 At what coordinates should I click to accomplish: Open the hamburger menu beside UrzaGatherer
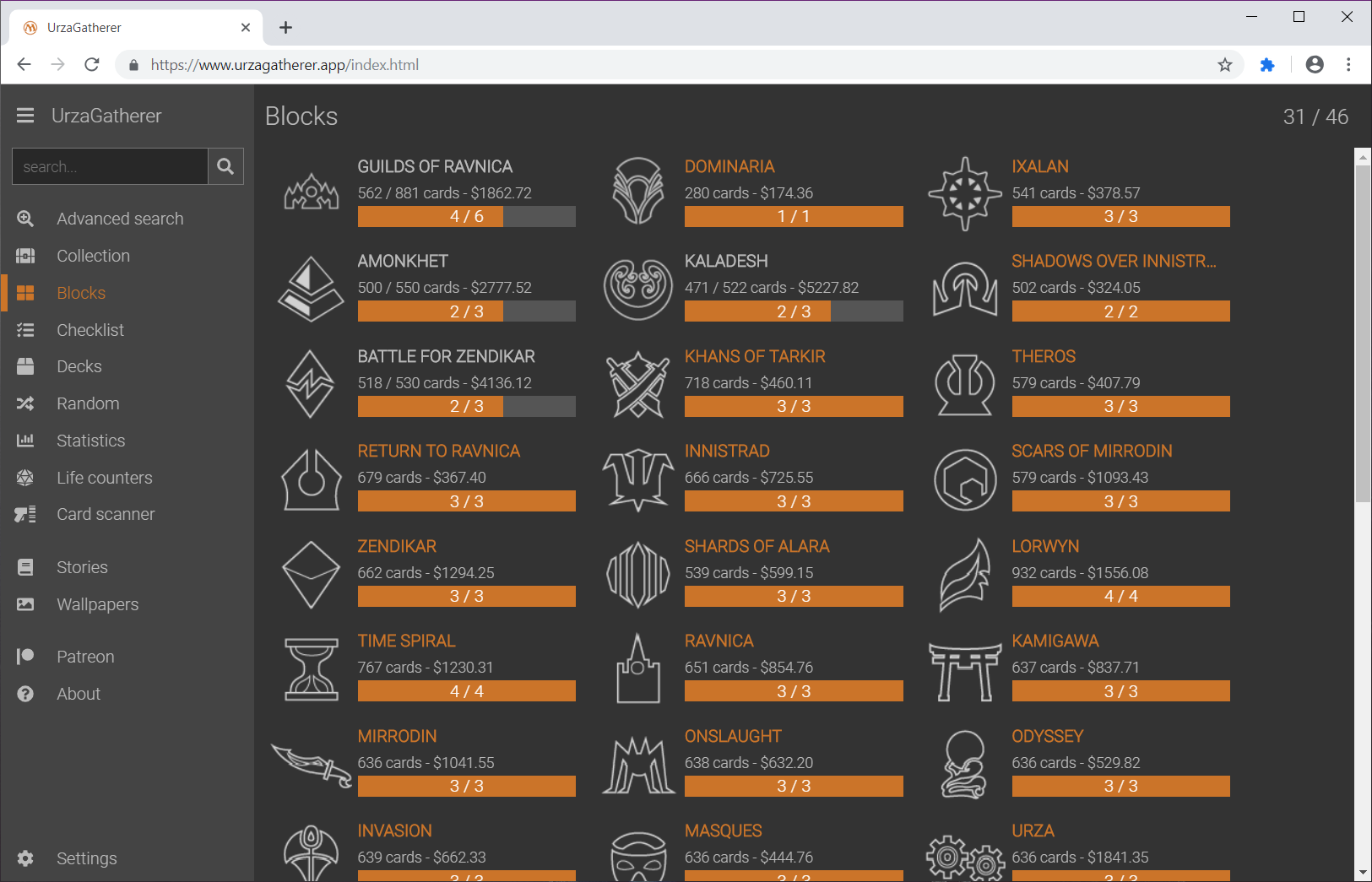pos(25,116)
